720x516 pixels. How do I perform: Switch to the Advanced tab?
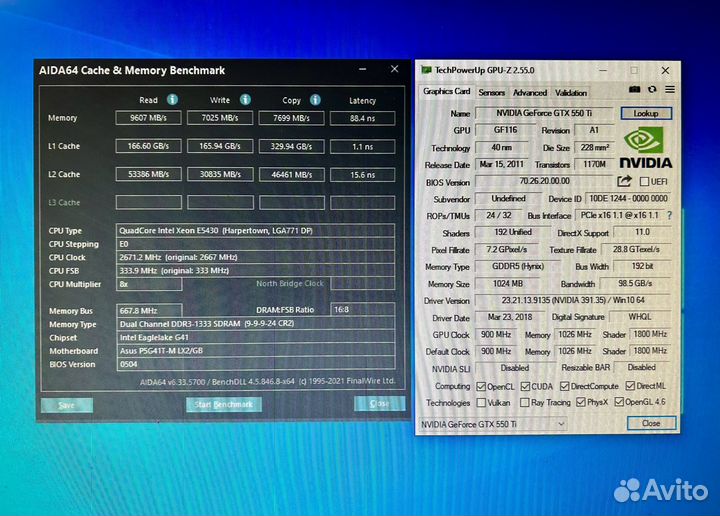(x=530, y=93)
